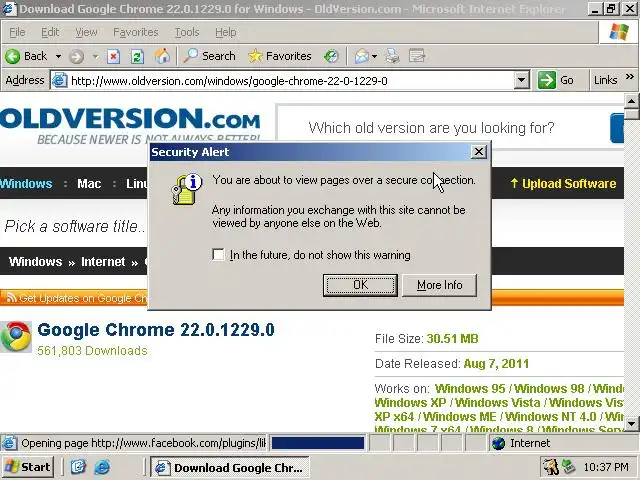640x480 pixels.
Task: Click the '30.51 MB' file size value
Action: point(452,339)
